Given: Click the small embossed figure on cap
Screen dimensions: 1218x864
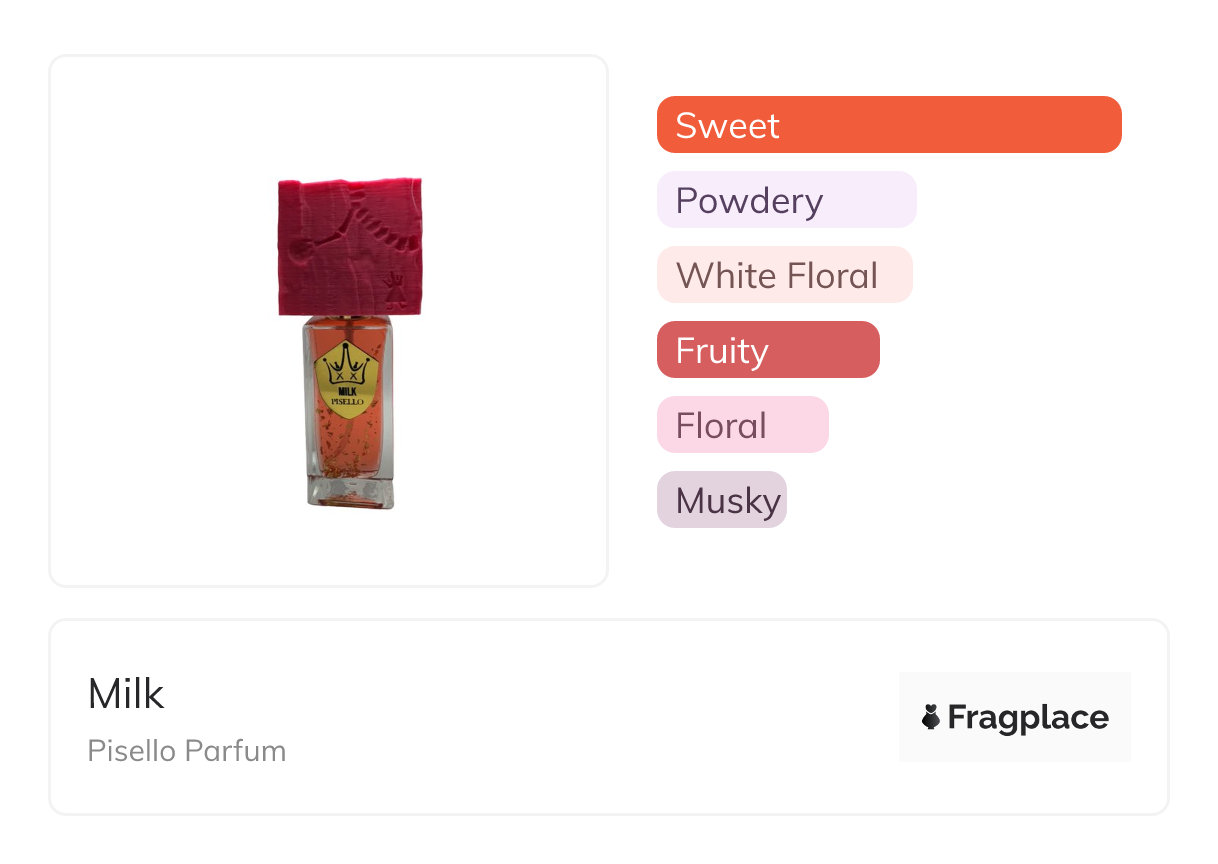Looking at the screenshot, I should coord(394,290).
